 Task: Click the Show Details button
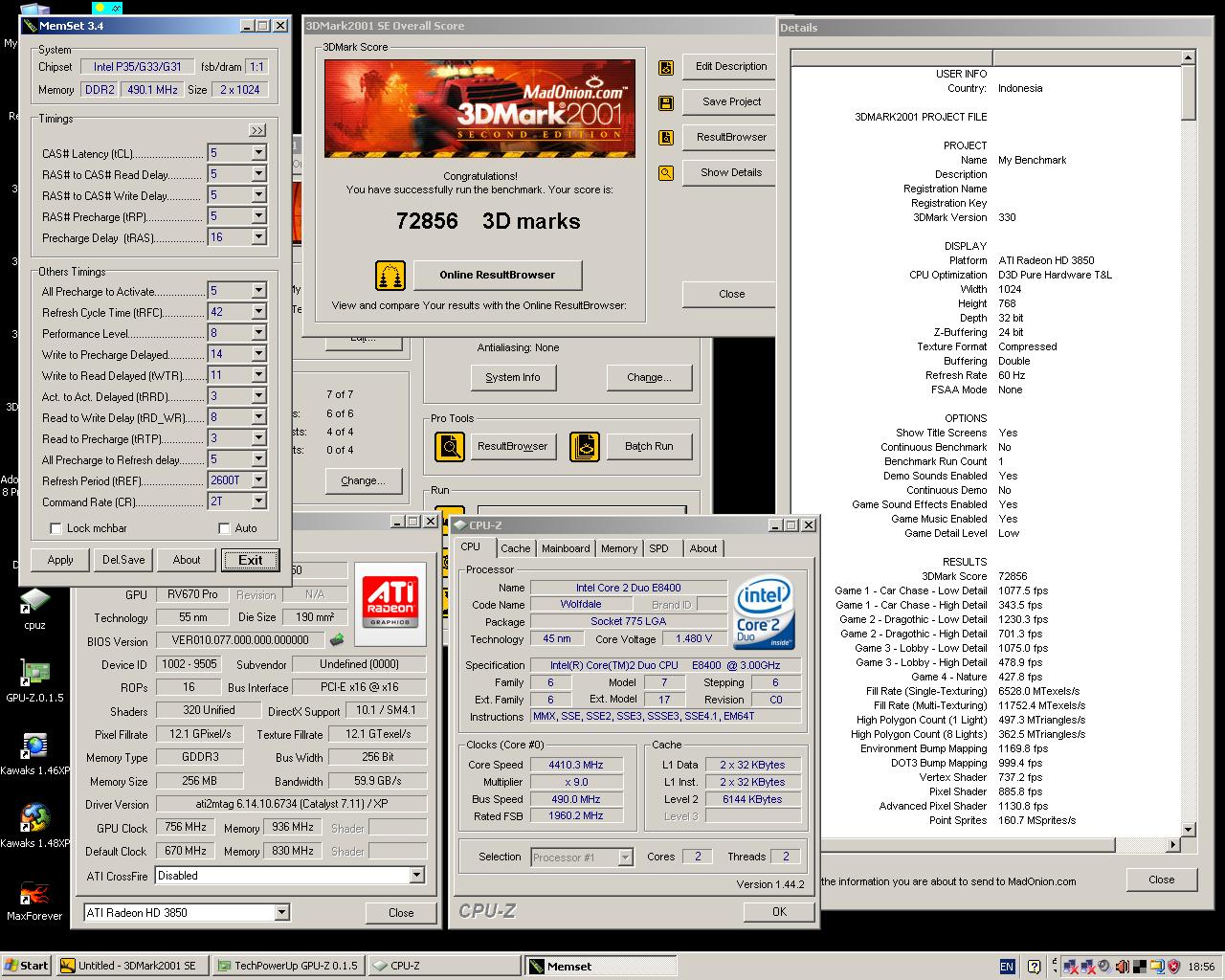pos(731,172)
